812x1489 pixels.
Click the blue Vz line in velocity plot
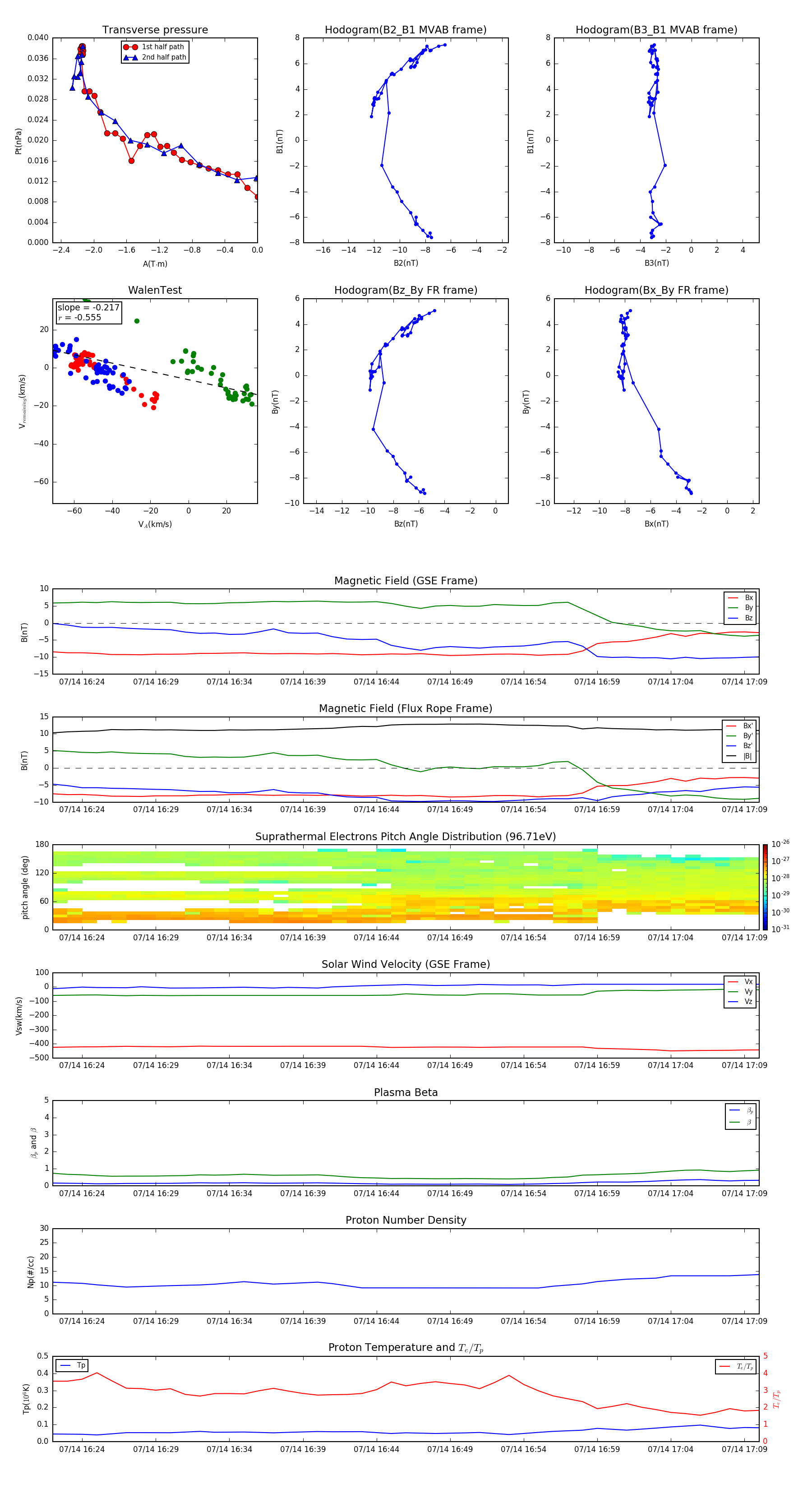pyautogui.click(x=406, y=985)
